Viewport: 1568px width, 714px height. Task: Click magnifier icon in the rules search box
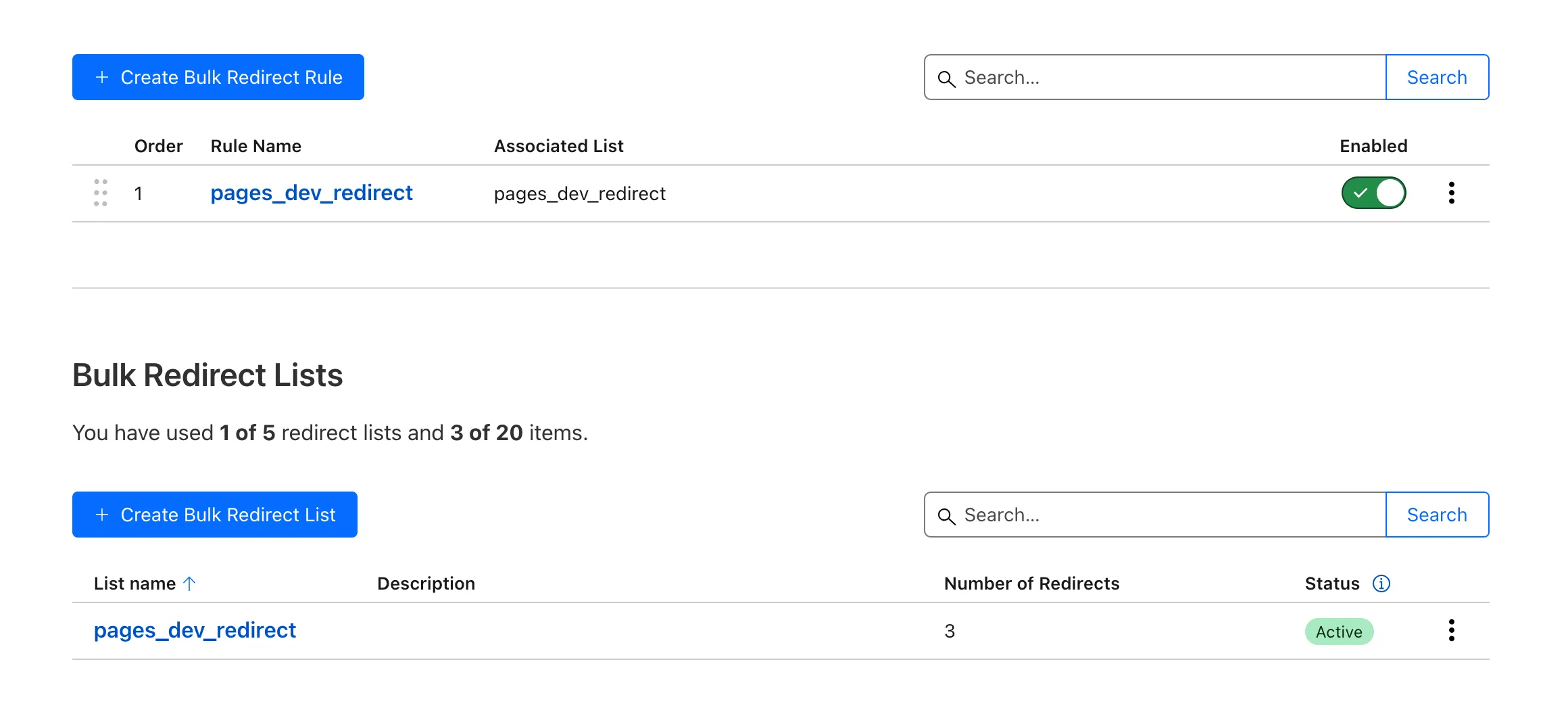[x=946, y=78]
